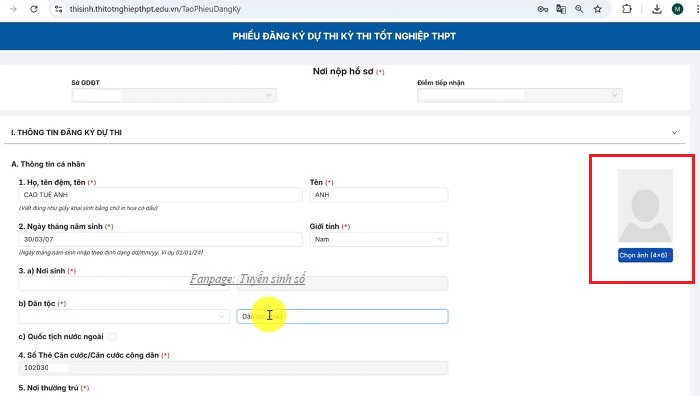
Task: Click the Chọn ảnh (4x6) button
Action: tap(645, 255)
